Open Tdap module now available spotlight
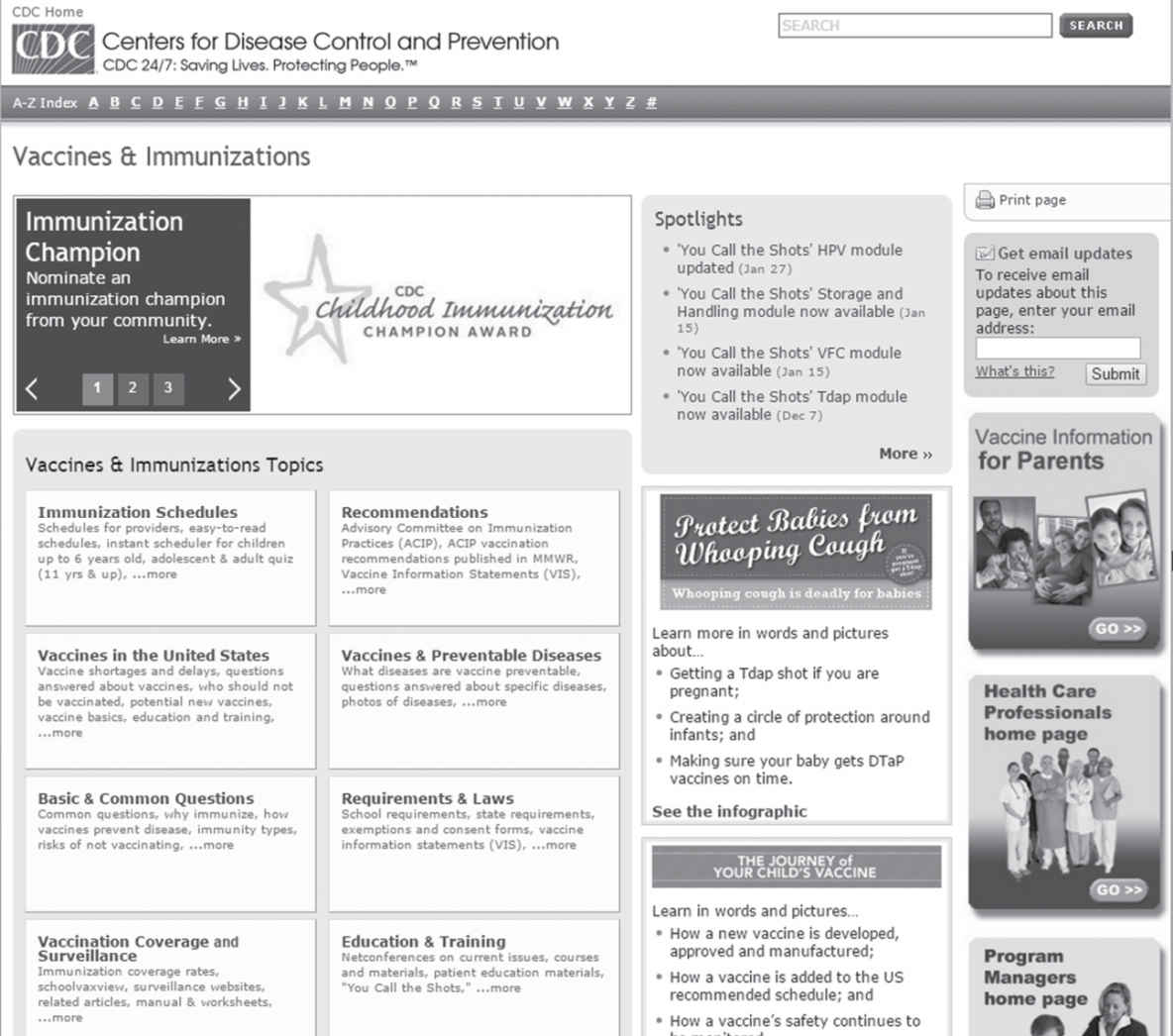The height and width of the screenshot is (1036, 1173). [792, 405]
